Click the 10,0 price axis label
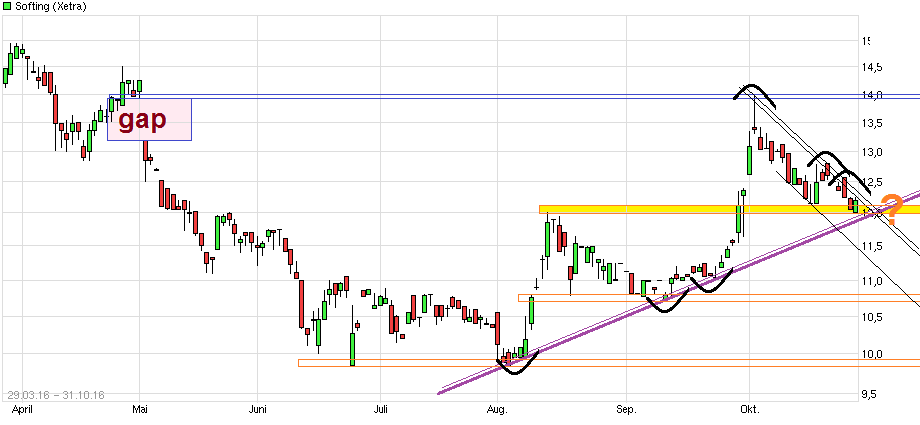920x425 pixels. pos(872,355)
